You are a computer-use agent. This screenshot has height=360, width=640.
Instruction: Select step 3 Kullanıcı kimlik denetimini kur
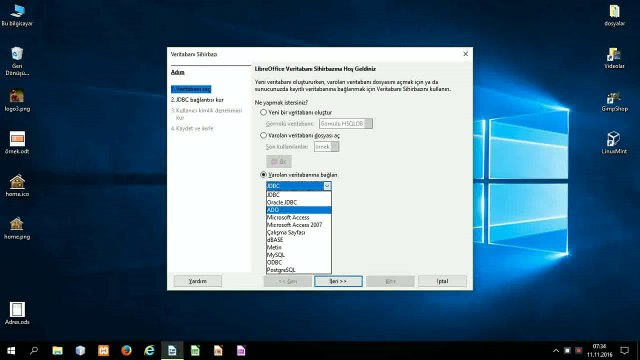tap(207, 114)
